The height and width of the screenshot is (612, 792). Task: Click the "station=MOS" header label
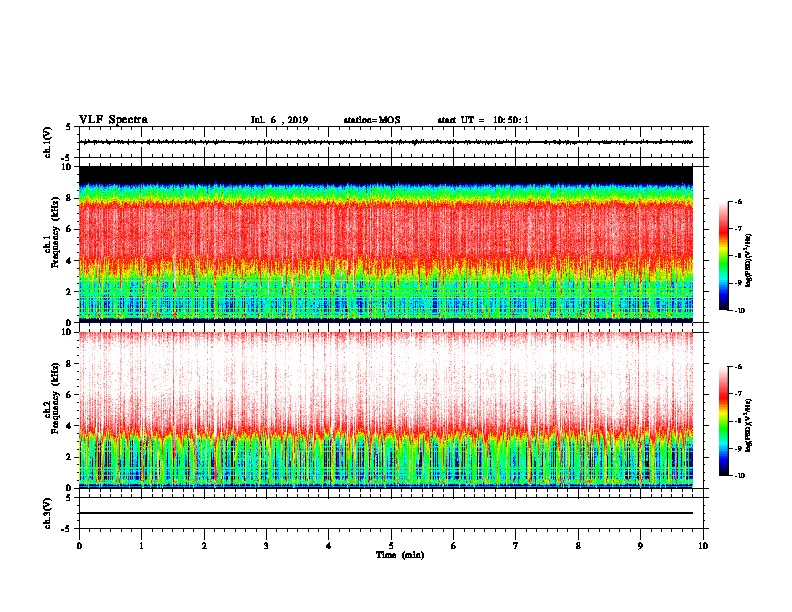coord(372,120)
